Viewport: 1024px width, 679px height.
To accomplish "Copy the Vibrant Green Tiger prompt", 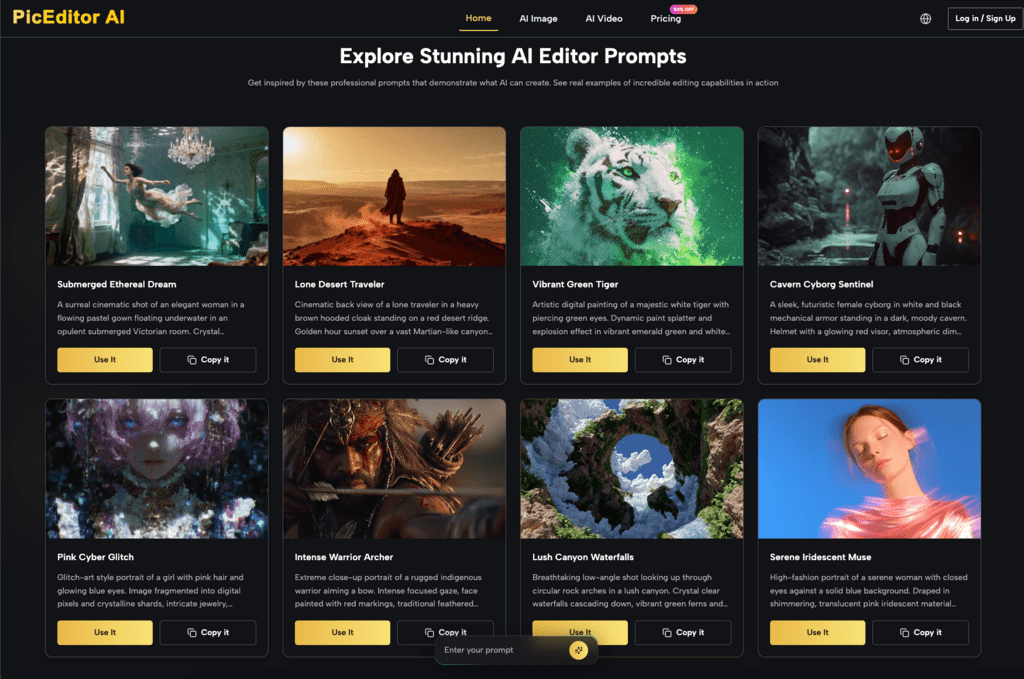I will (683, 360).
